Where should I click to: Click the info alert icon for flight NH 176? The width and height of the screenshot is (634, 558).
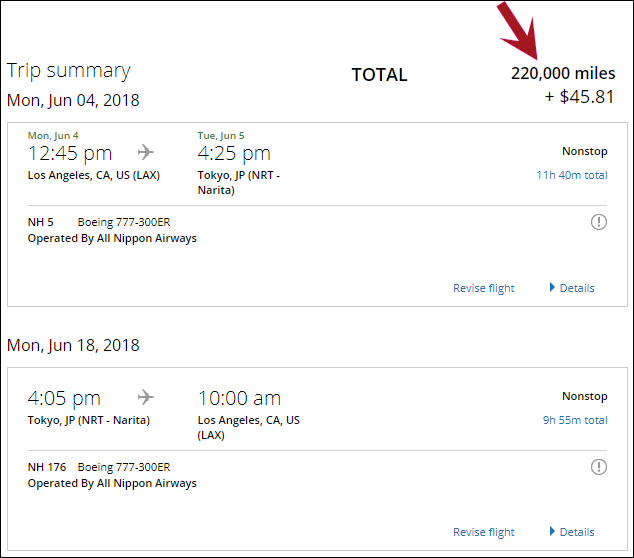598,467
